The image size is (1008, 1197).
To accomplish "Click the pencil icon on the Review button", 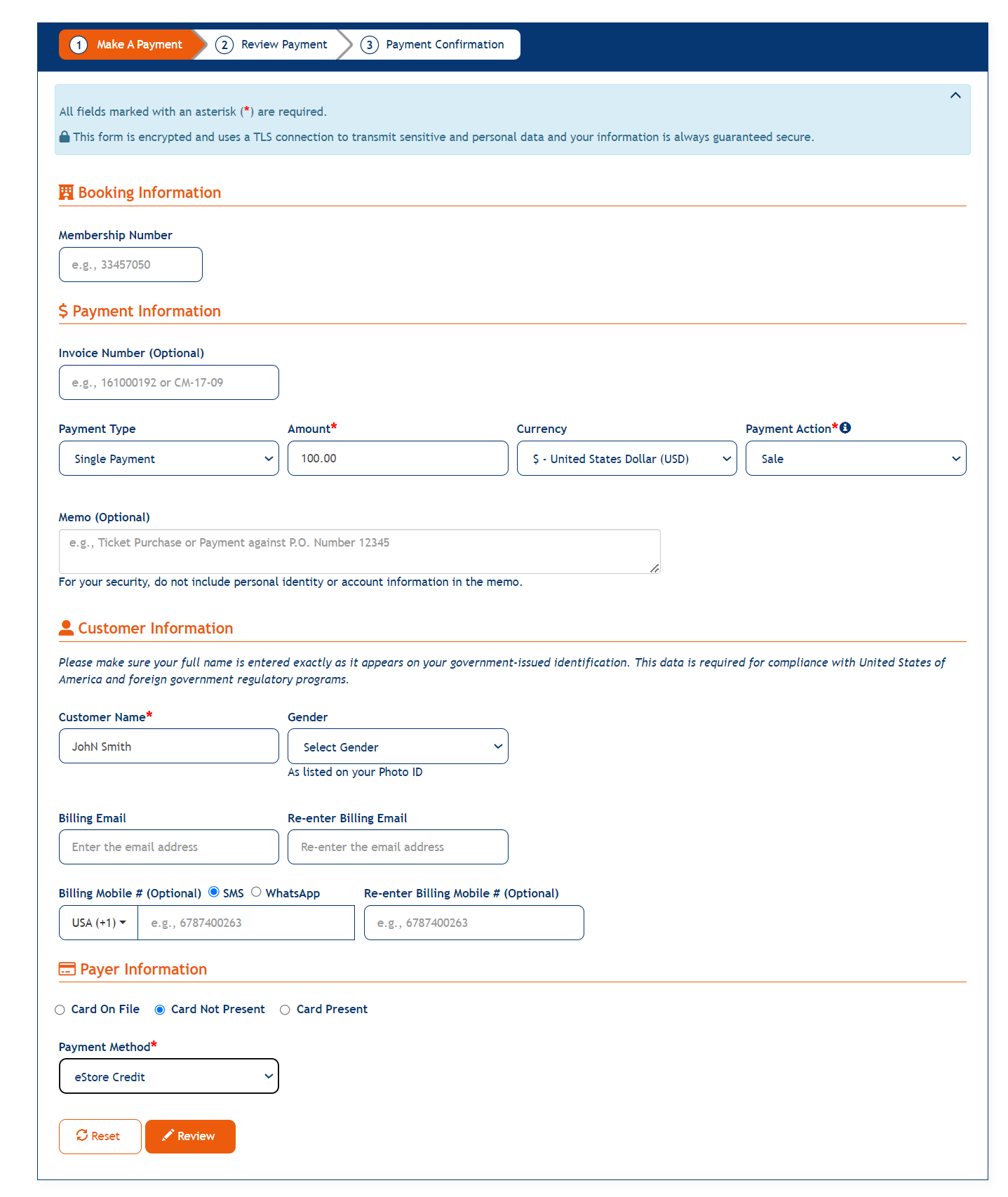I will click(x=168, y=1136).
